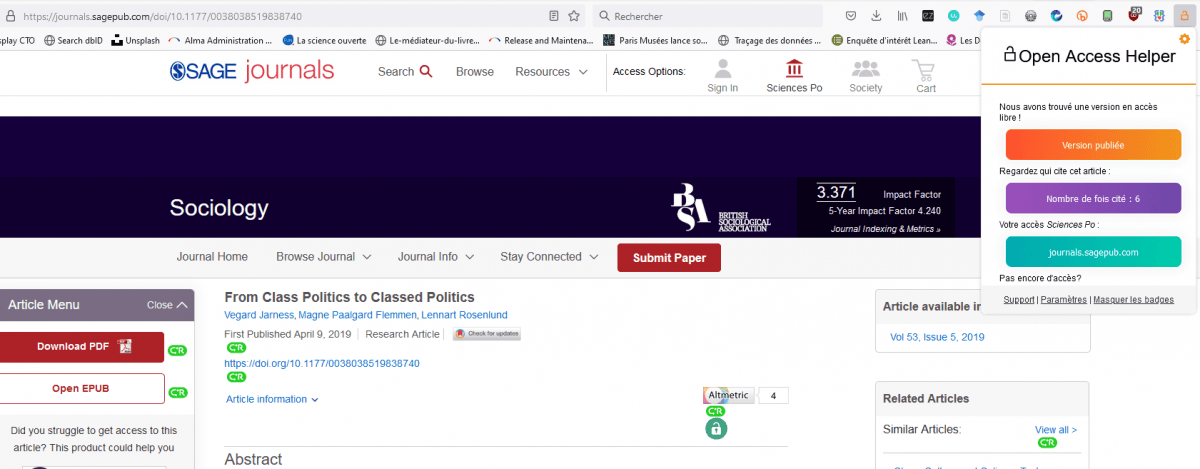Image resolution: width=1200 pixels, height=469 pixels.
Task: Expand the Article information section
Action: 272,399
